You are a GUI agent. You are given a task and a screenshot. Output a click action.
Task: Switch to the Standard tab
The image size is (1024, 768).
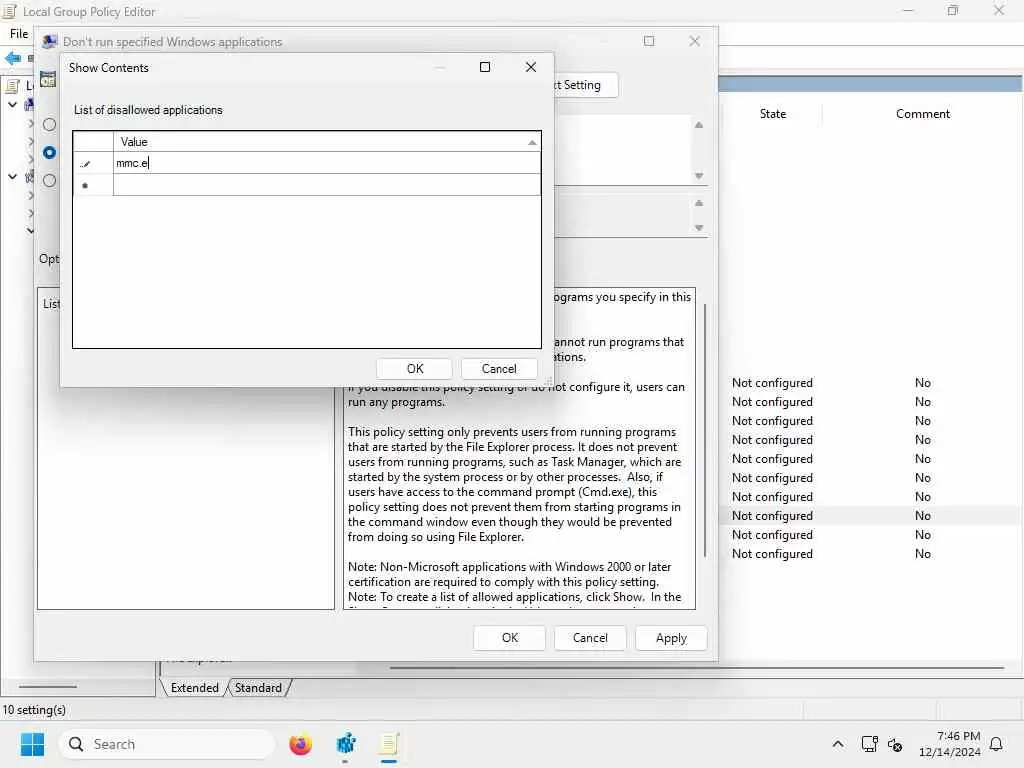[258, 688]
